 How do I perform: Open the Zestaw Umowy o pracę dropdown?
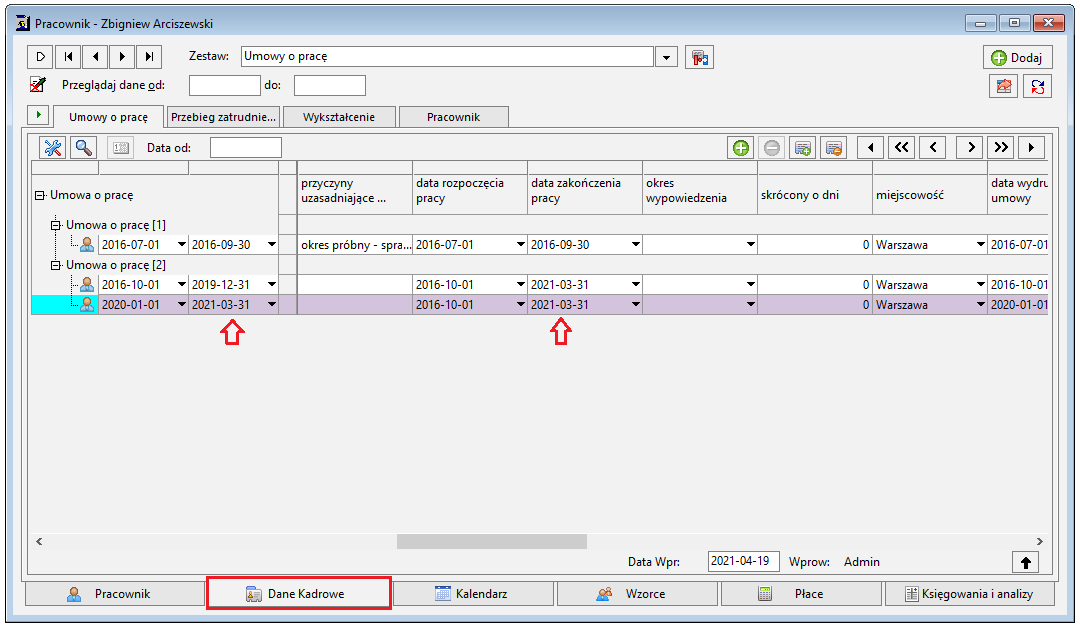pos(666,57)
